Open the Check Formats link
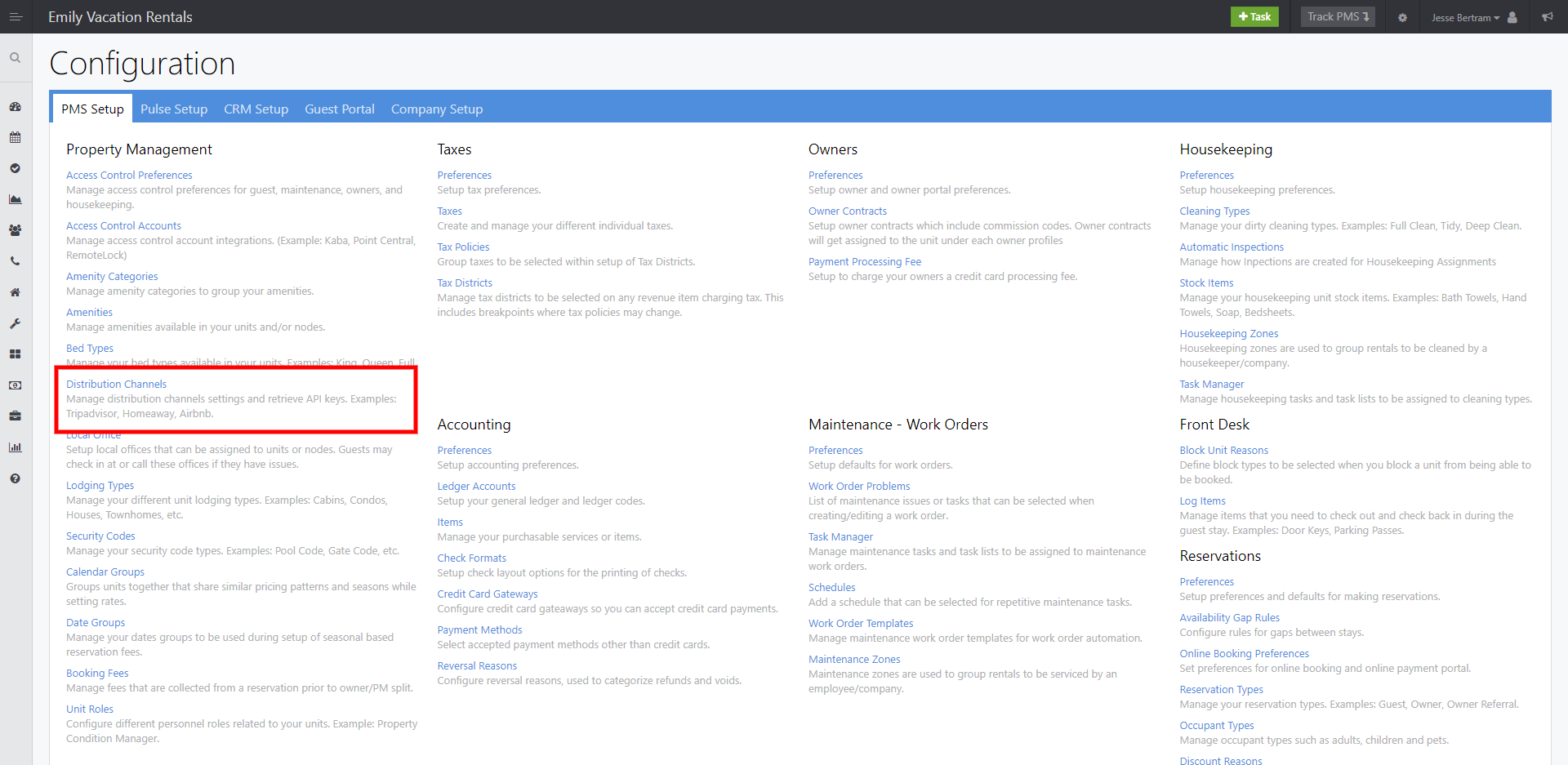Viewport: 1568px width, 765px height. [x=471, y=558]
